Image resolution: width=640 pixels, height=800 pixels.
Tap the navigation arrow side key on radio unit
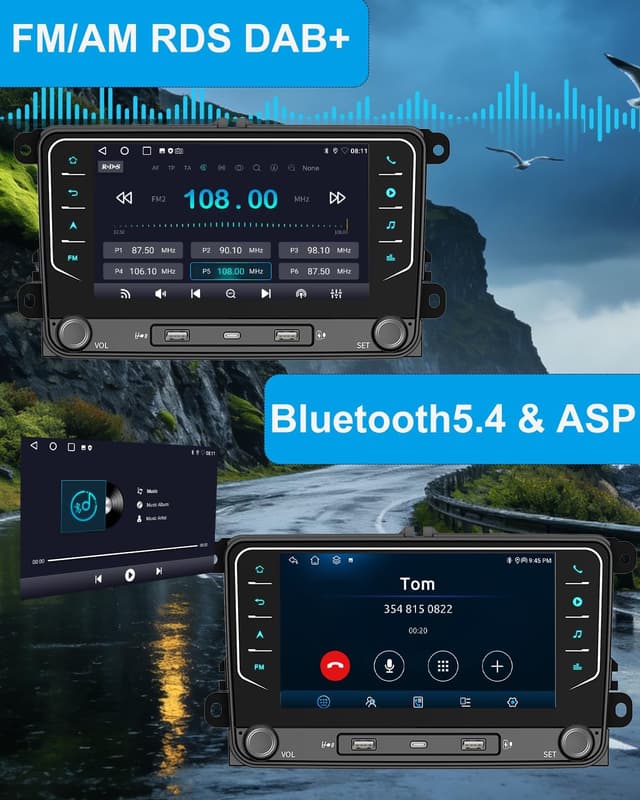pyautogui.click(x=73, y=226)
